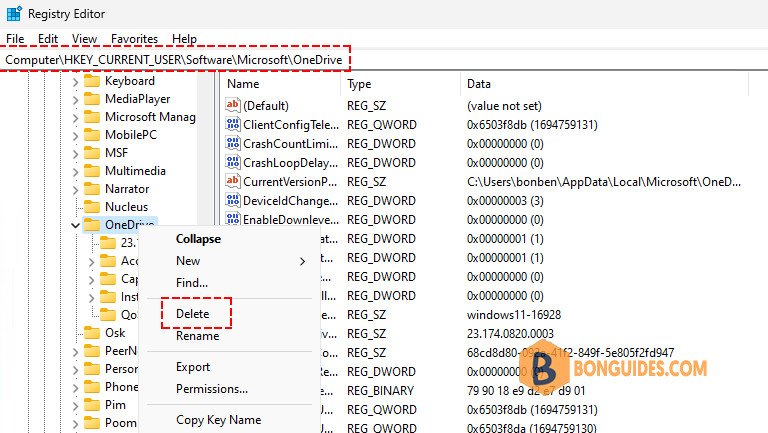
Task: Click the data '23.174.0820.0003'
Action: (x=510, y=334)
